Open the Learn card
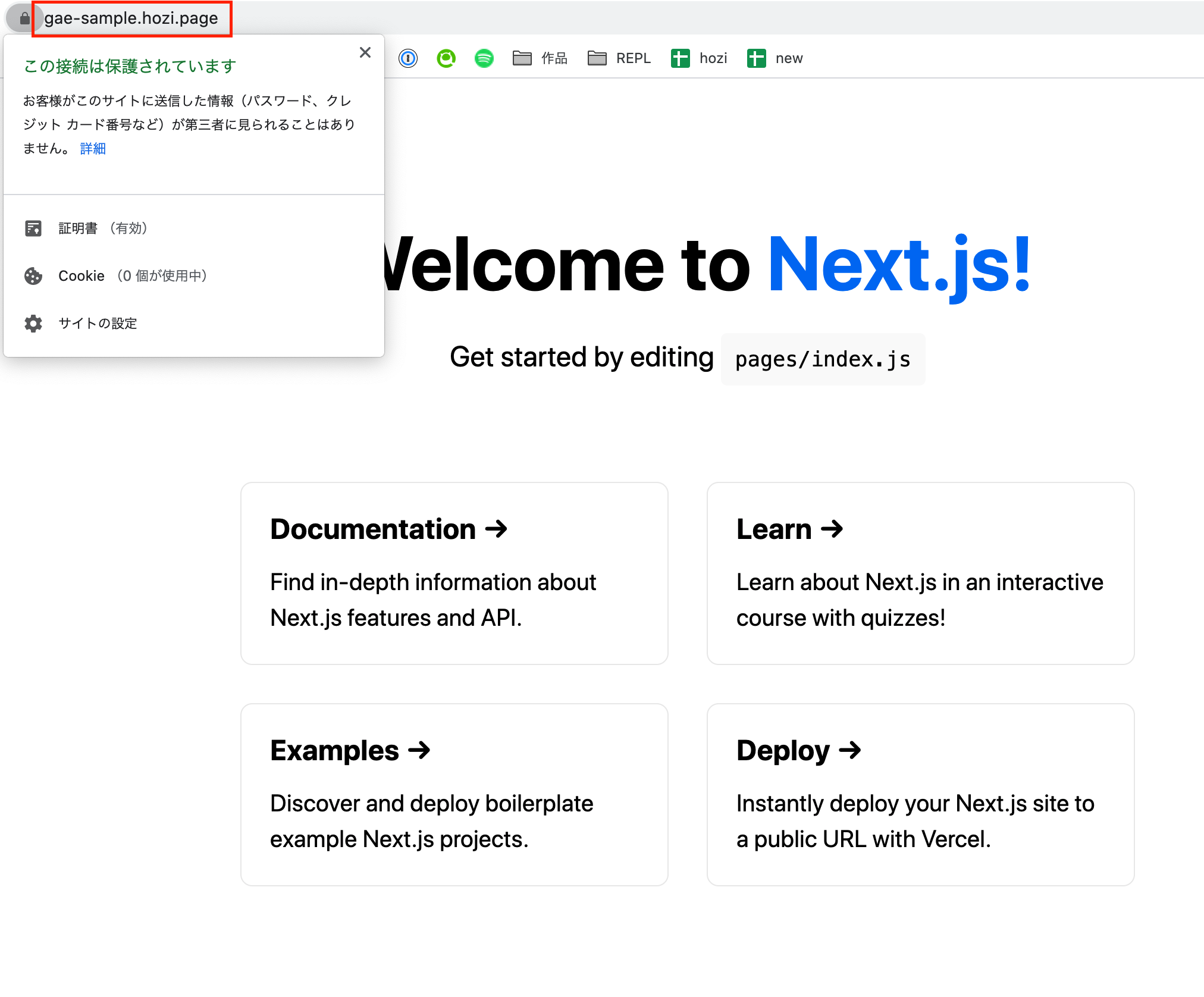 [x=920, y=573]
